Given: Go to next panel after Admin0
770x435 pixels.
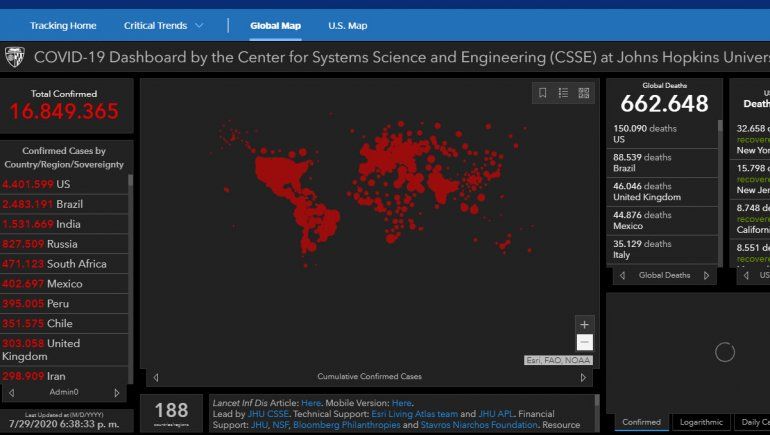Looking at the screenshot, I should (x=117, y=393).
